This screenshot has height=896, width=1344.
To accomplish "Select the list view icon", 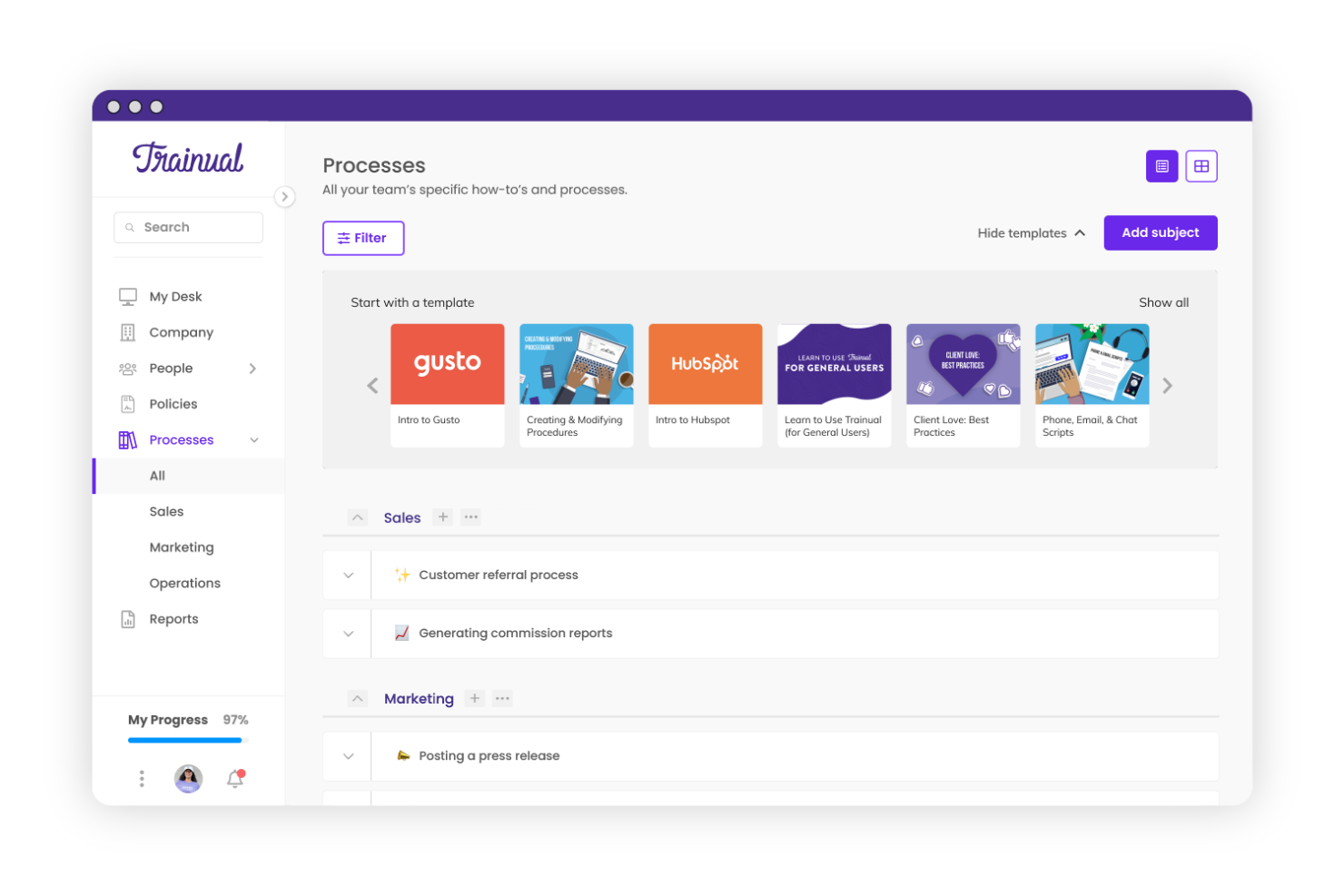I will point(1161,165).
